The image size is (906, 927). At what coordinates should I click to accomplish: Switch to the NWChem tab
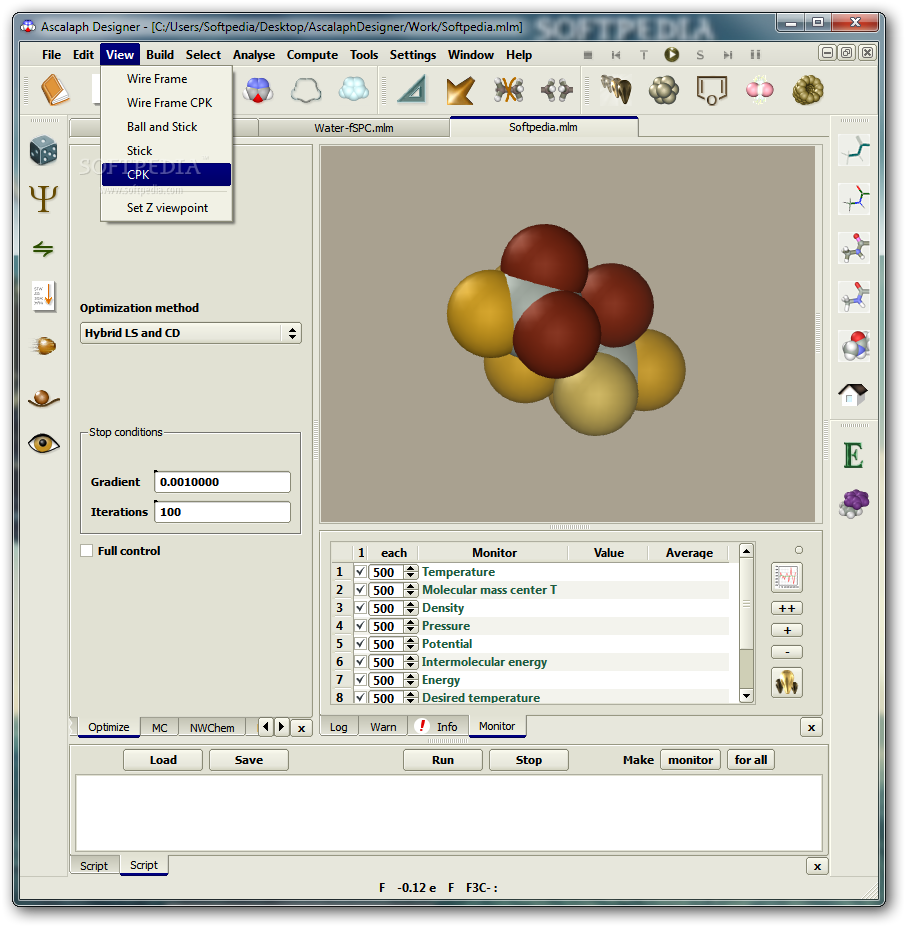point(212,728)
